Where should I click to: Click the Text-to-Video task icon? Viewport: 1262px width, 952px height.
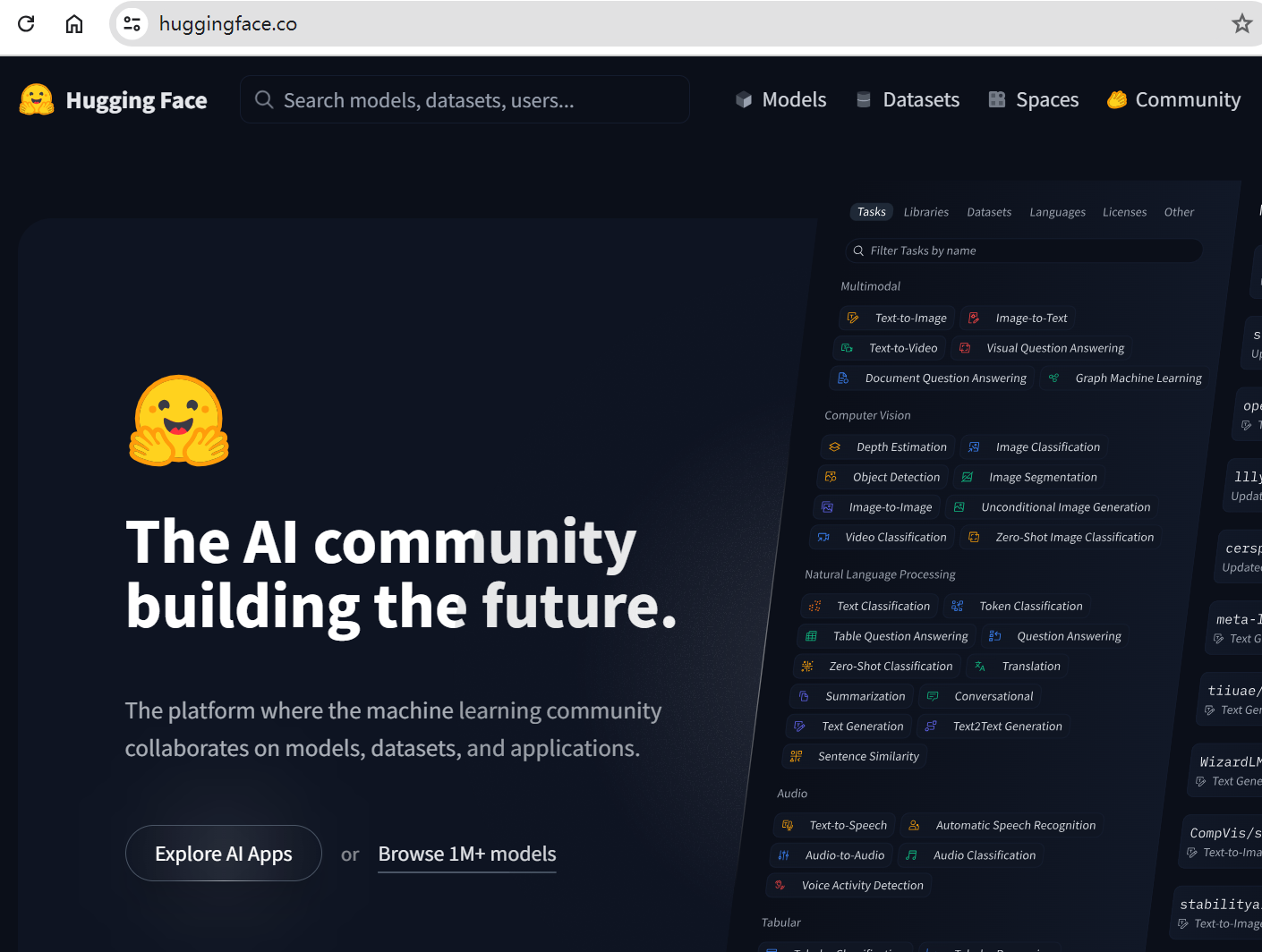[x=847, y=348]
